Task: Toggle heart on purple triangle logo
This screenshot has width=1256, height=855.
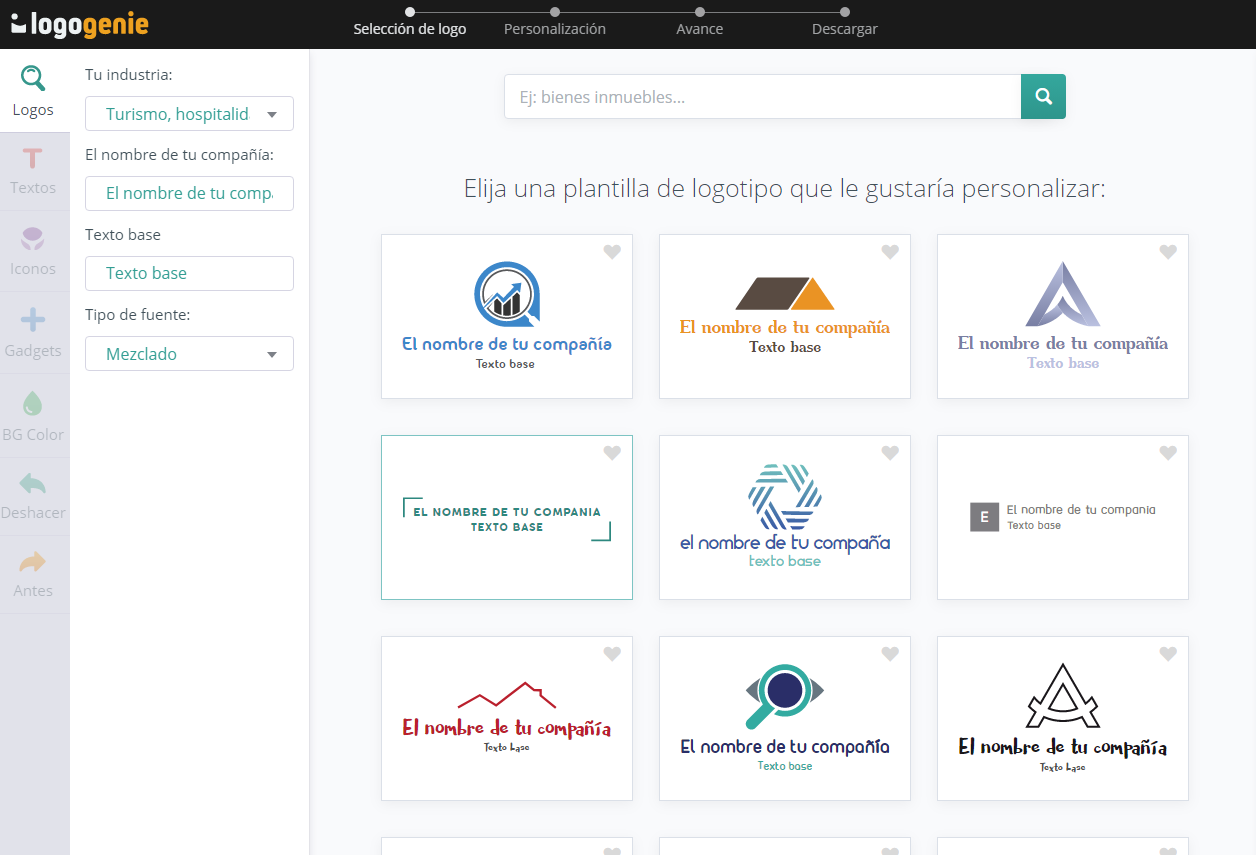Action: tap(1168, 252)
